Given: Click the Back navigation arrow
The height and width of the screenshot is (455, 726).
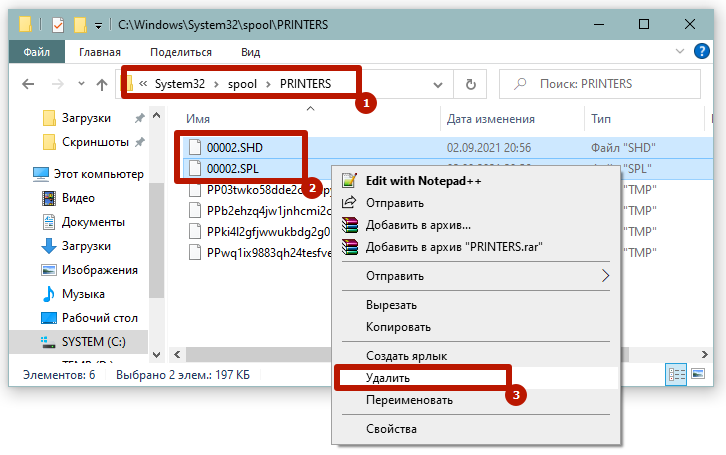Looking at the screenshot, I should [29, 84].
